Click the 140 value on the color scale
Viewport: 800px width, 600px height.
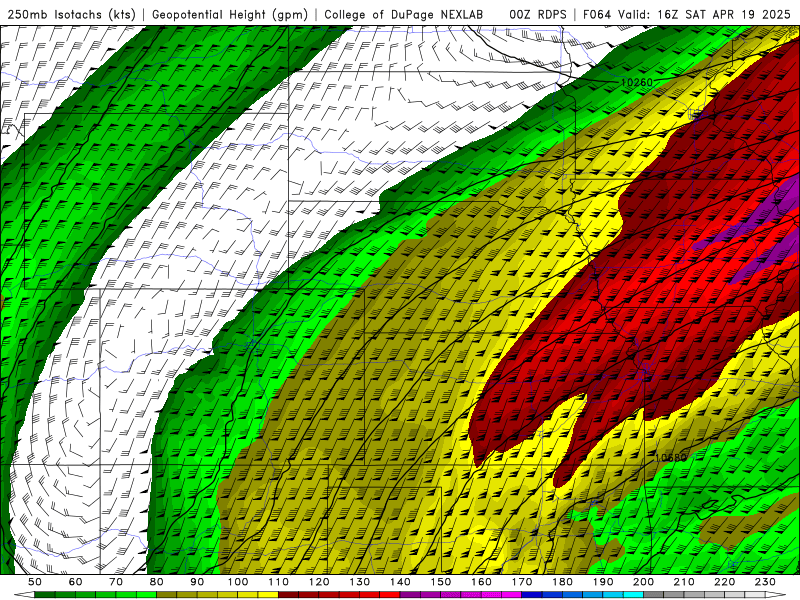pyautogui.click(x=400, y=582)
